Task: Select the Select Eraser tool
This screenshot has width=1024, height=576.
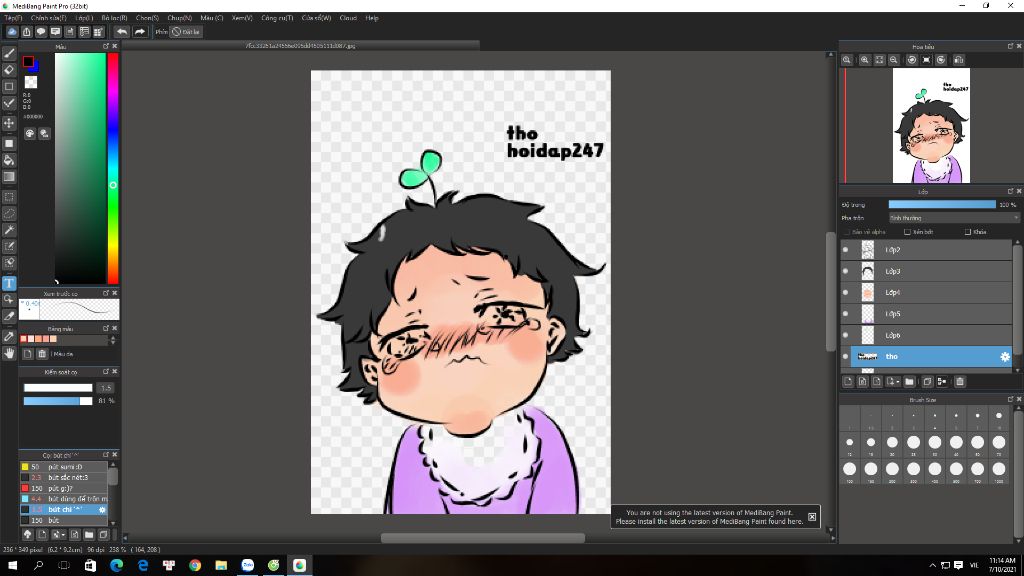Action: [x=9, y=263]
